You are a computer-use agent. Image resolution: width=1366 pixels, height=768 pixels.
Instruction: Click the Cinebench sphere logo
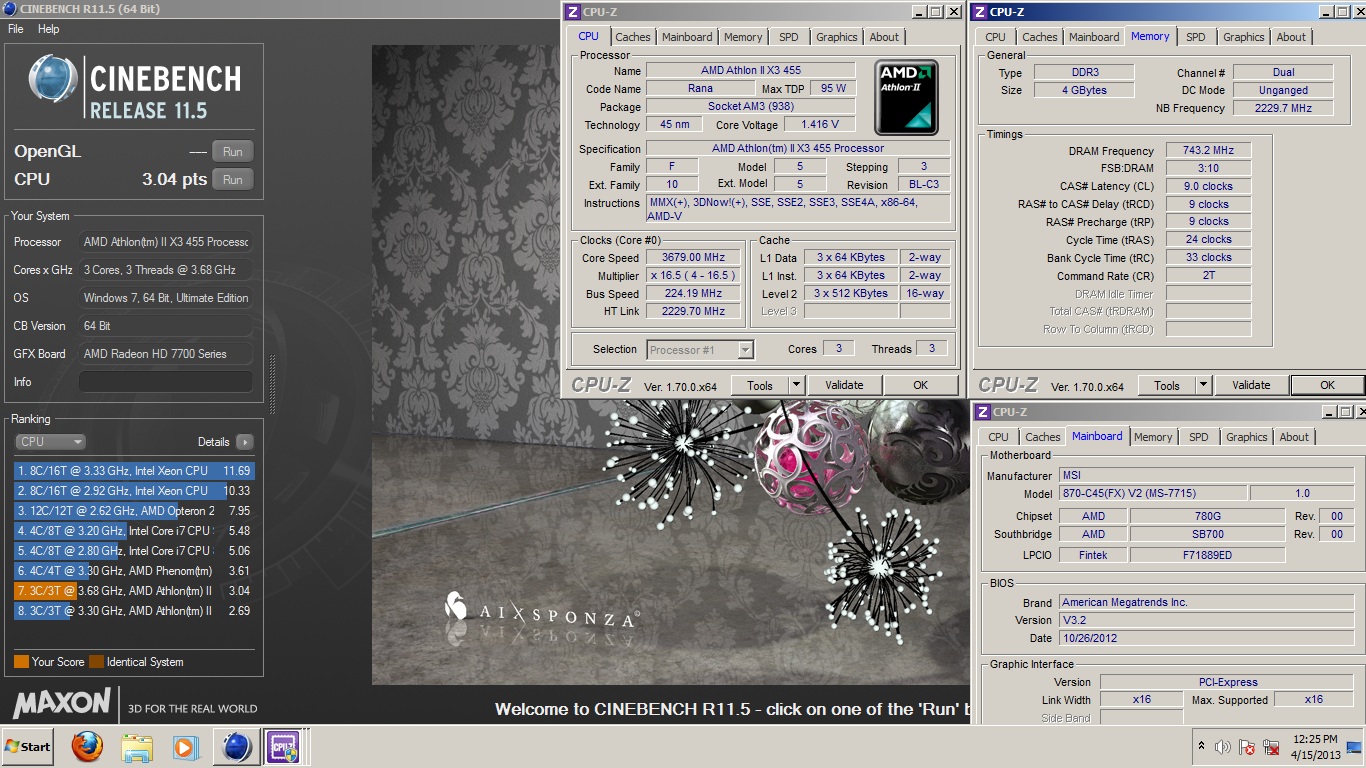pyautogui.click(x=53, y=80)
